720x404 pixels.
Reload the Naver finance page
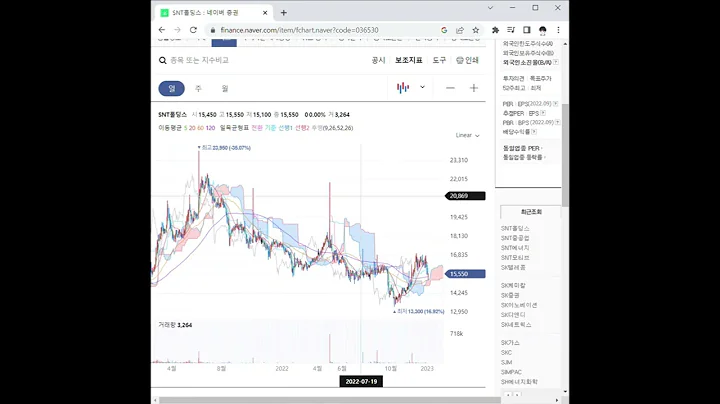tap(193, 30)
